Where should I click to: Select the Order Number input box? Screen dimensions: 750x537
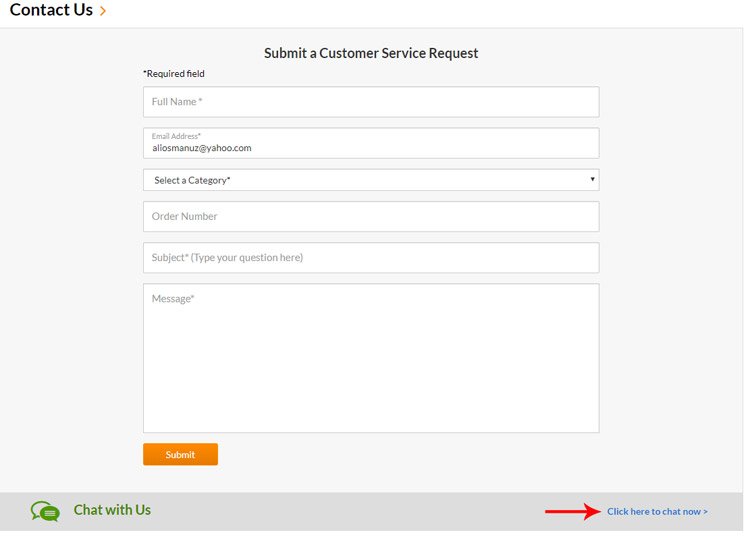point(371,217)
